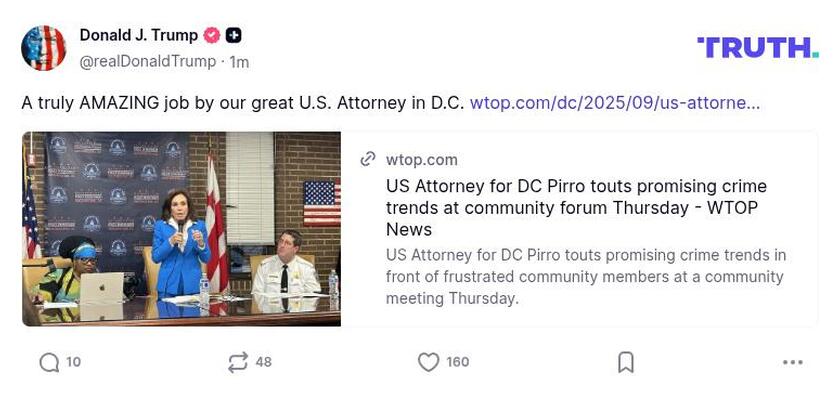
Task: Click the red verified badge
Action: 212,36
